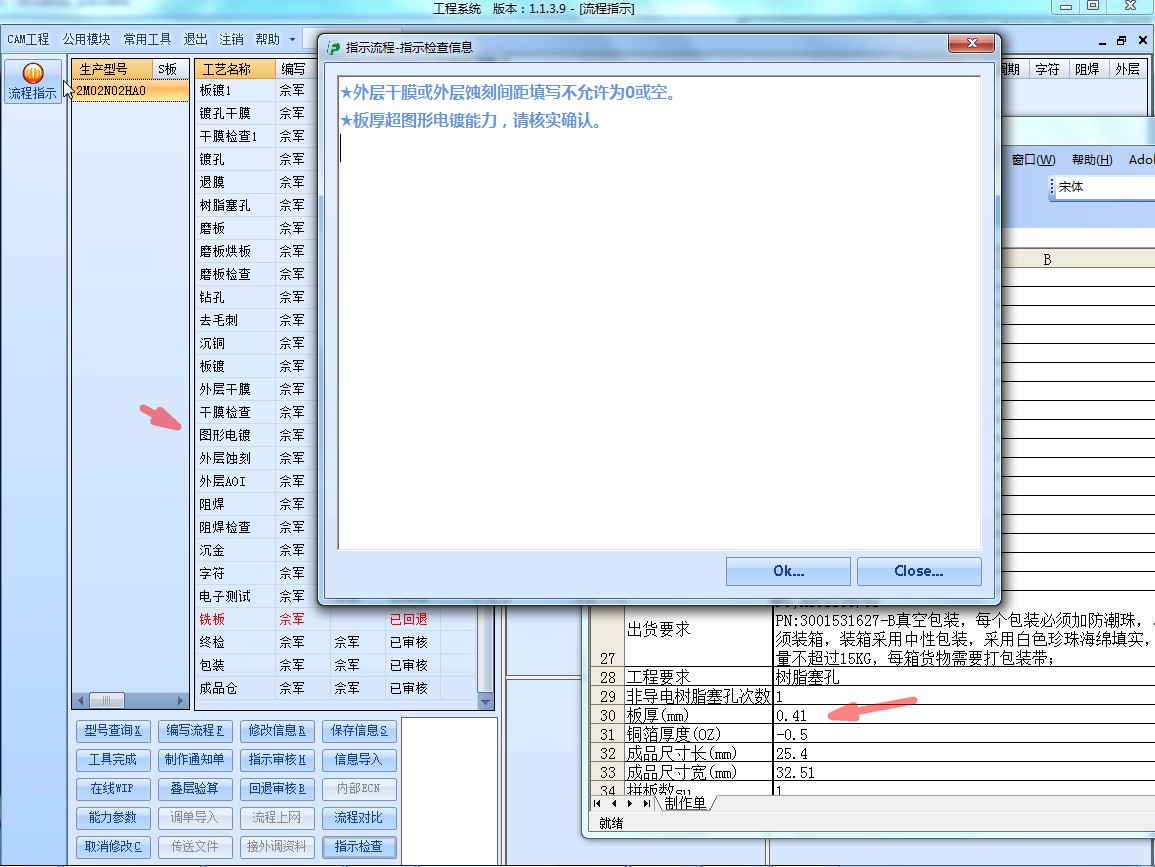The image size is (1155, 867).
Task: Switch to the 外层 tab
Action: tap(1127, 69)
